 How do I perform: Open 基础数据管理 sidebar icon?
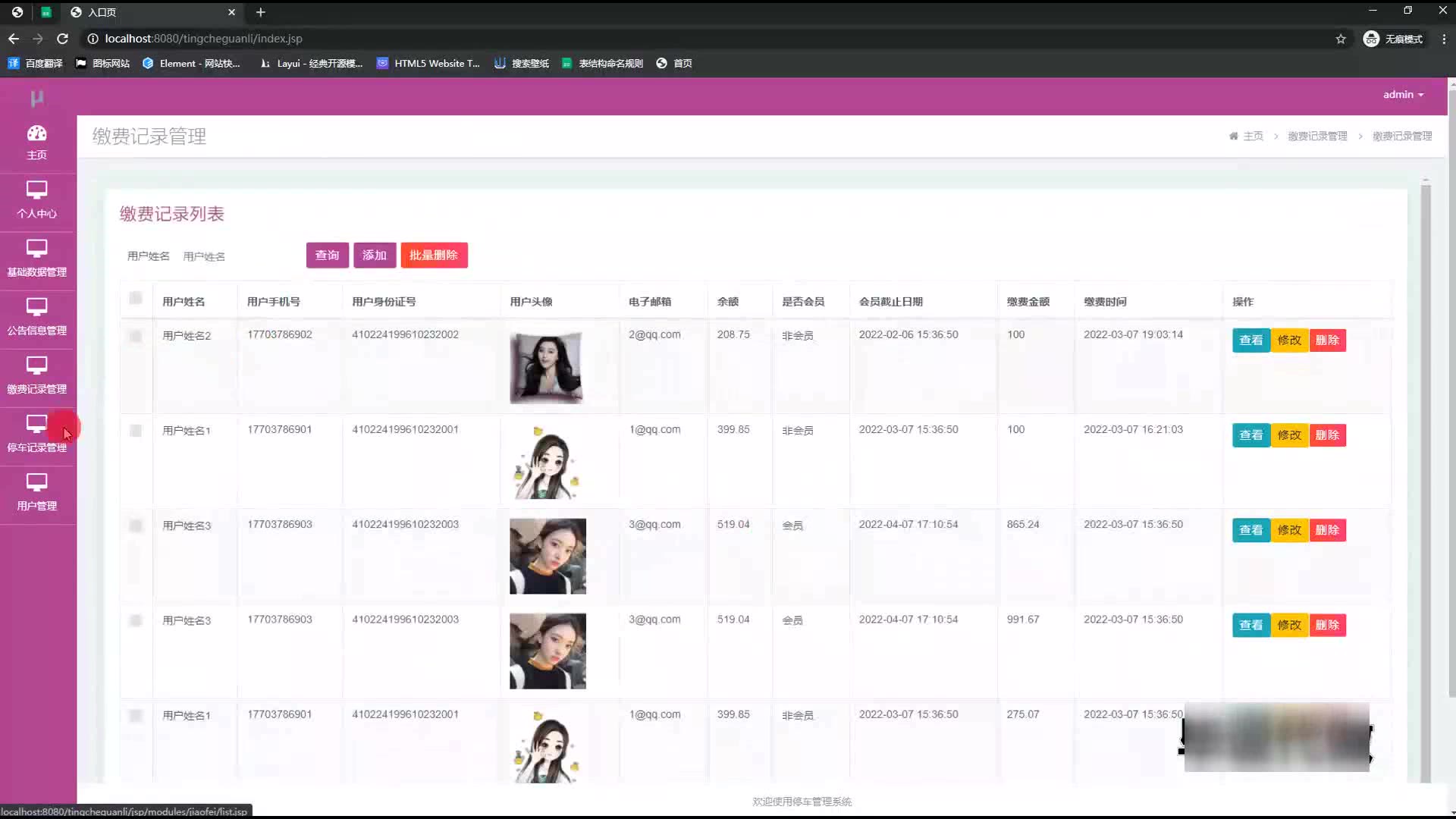point(36,249)
